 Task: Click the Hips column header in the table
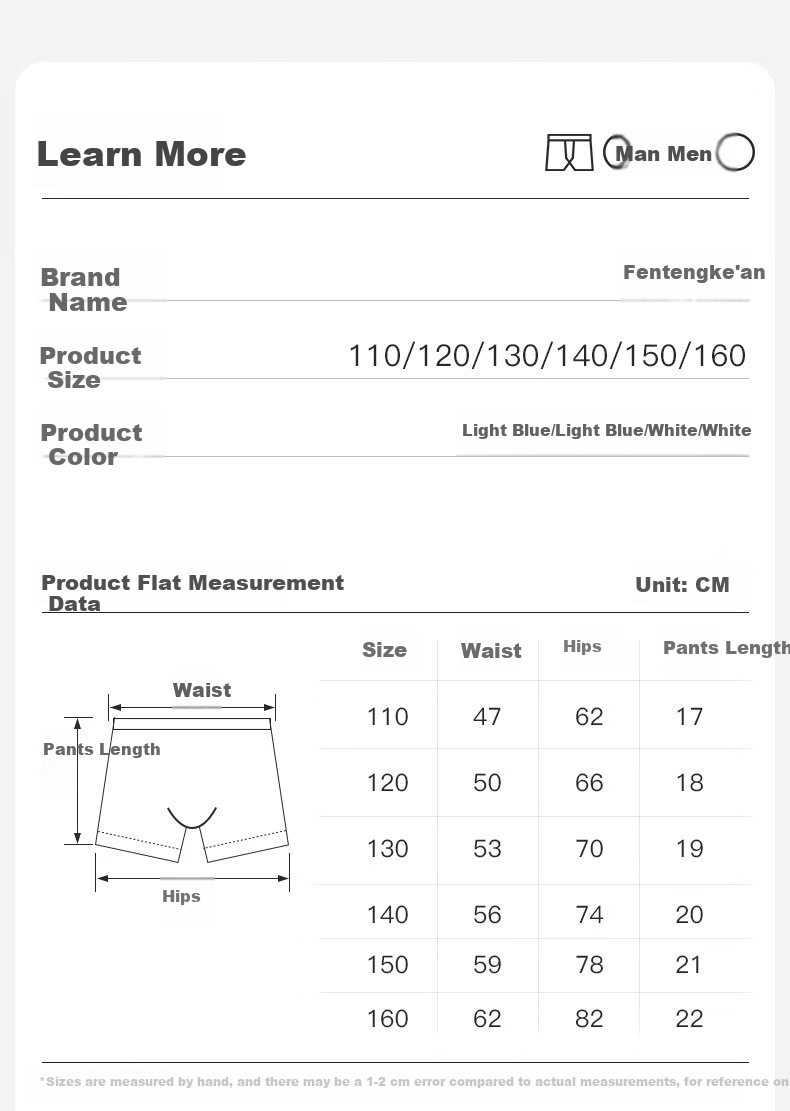pos(582,646)
